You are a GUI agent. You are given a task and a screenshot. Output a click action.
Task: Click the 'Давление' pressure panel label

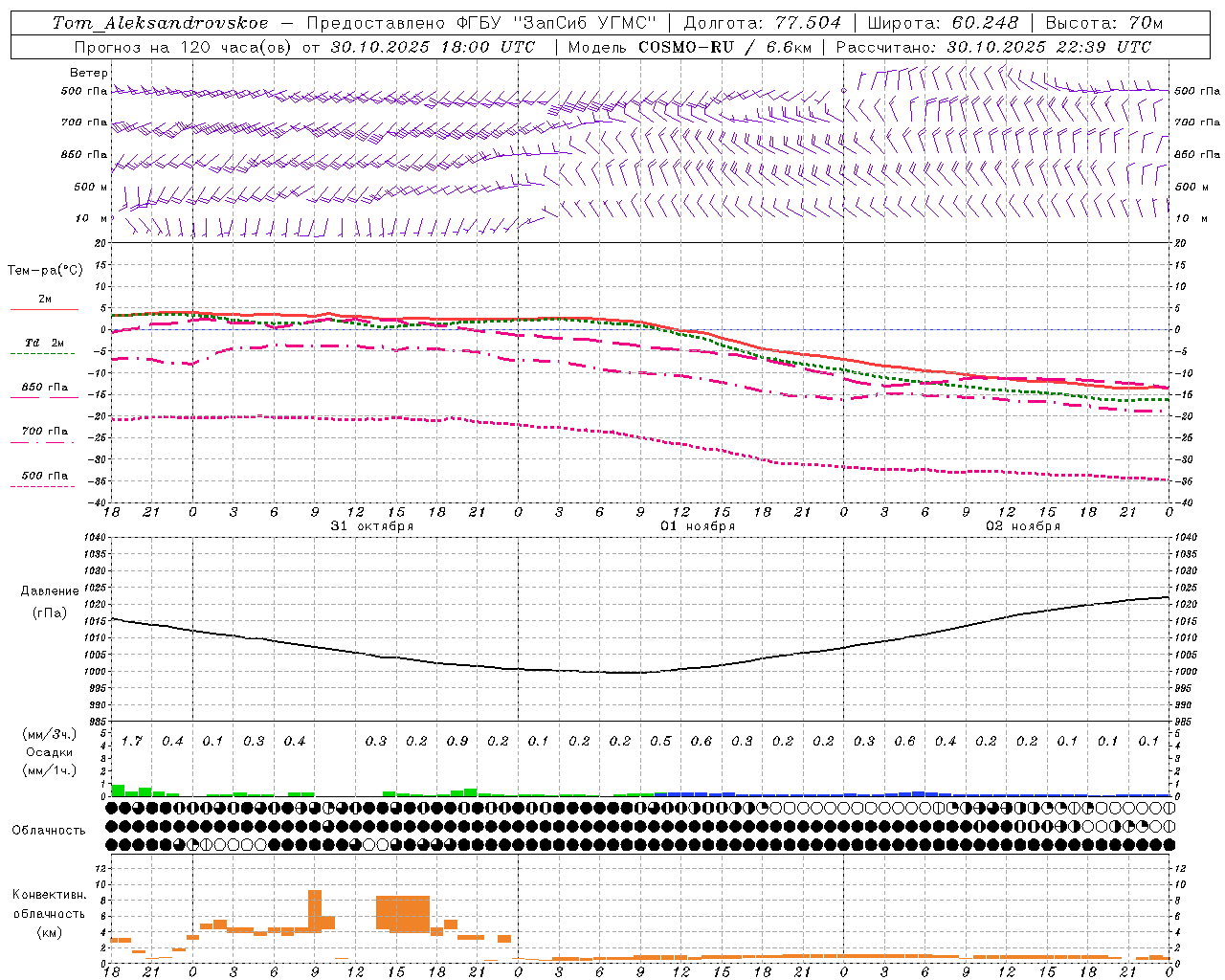[x=50, y=591]
